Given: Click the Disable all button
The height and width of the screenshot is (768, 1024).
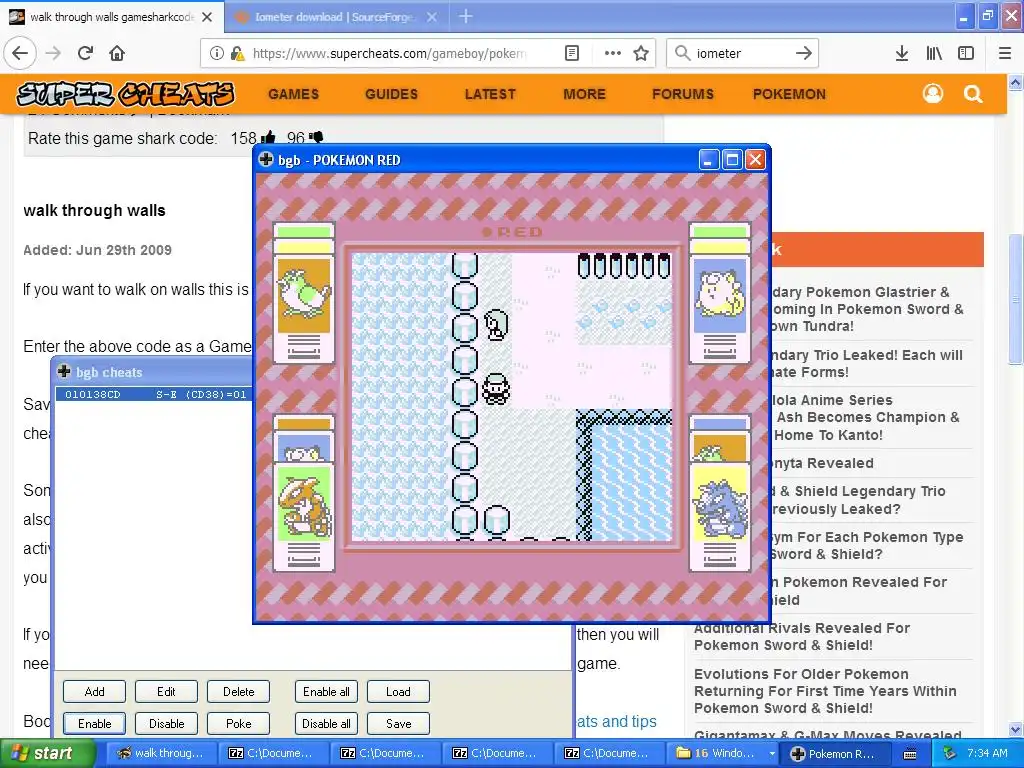Looking at the screenshot, I should [x=327, y=724].
